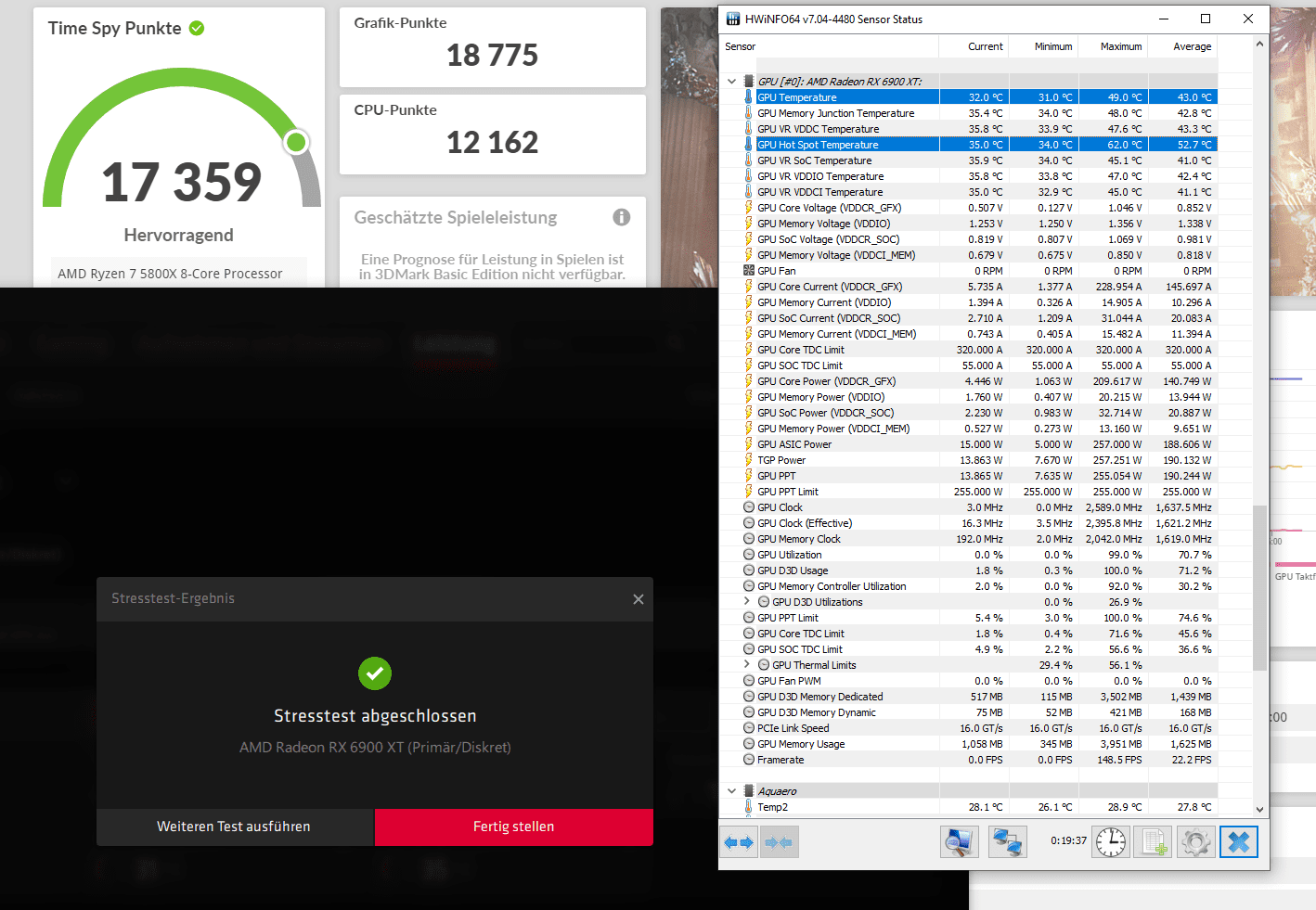
Task: Click the Maximum column header
Action: [x=1114, y=46]
